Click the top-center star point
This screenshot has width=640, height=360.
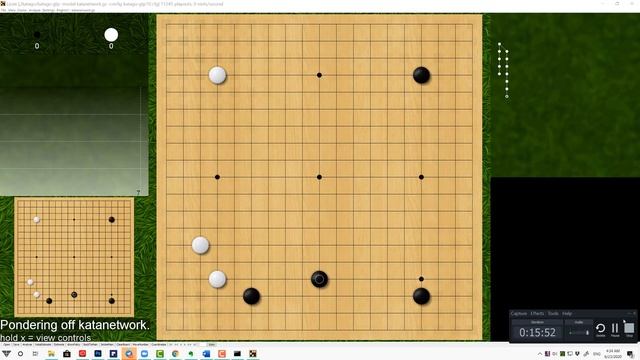point(319,75)
